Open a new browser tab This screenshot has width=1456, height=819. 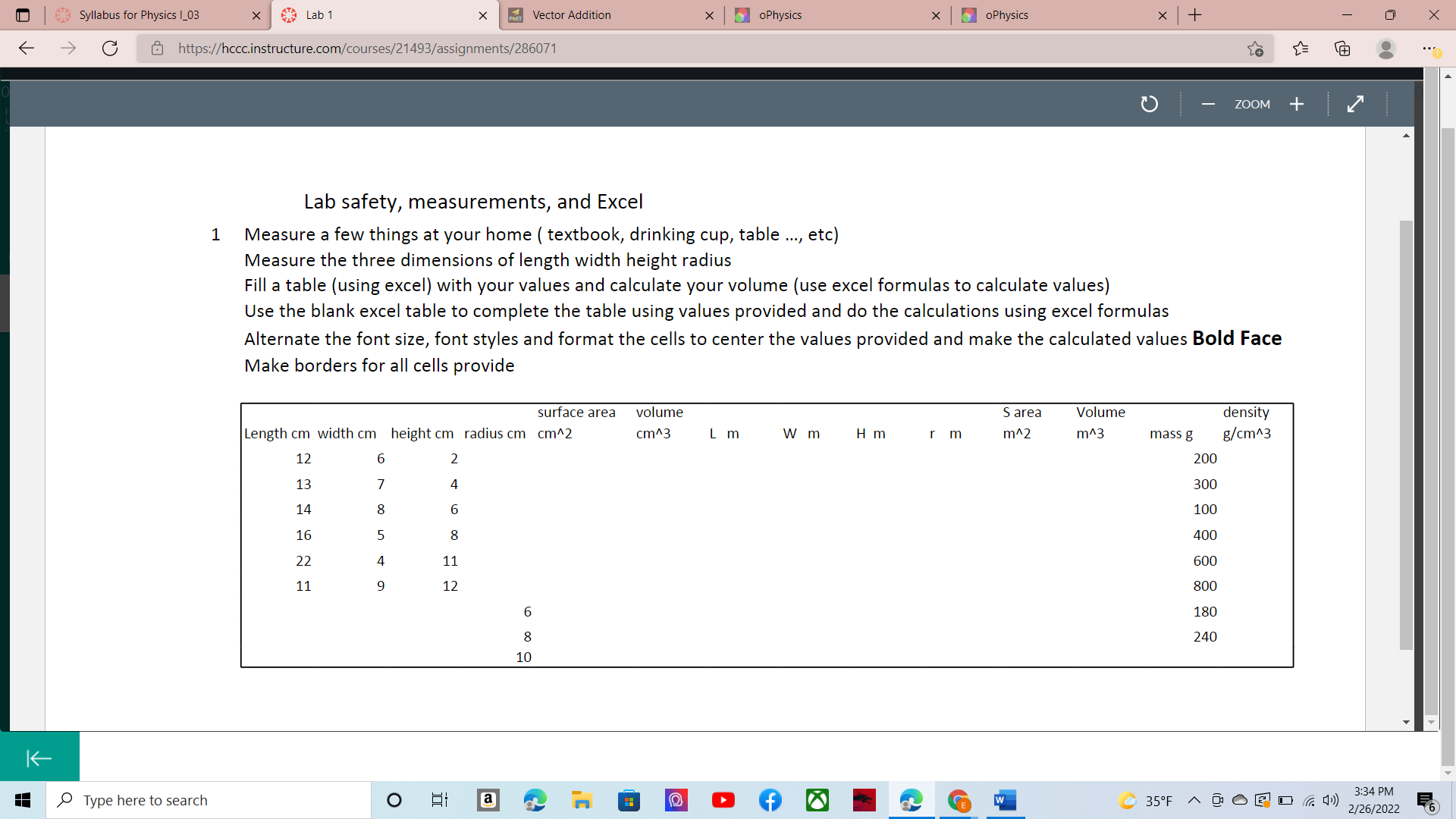pyautogui.click(x=1195, y=15)
